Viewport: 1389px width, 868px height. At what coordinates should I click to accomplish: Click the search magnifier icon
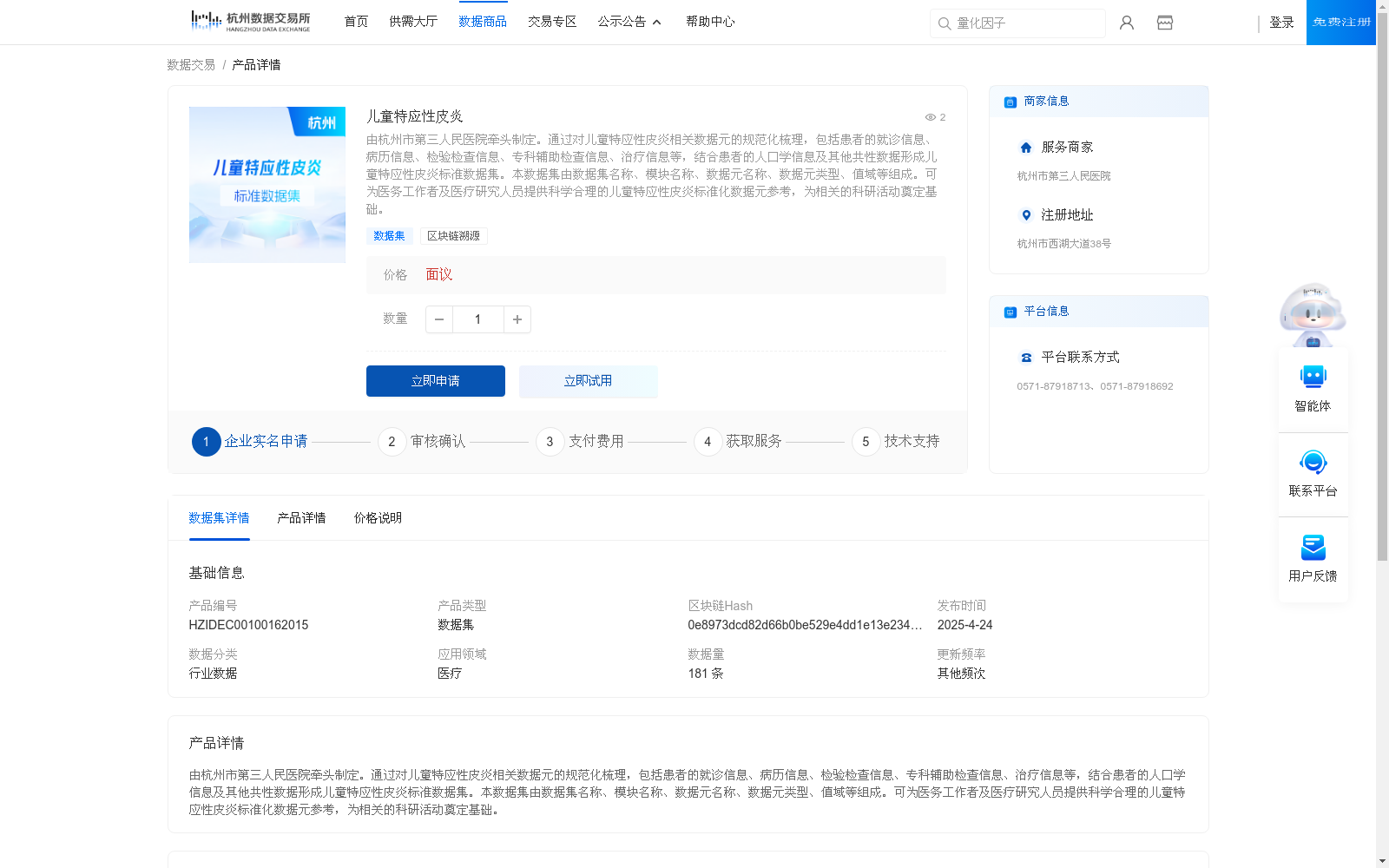944,23
